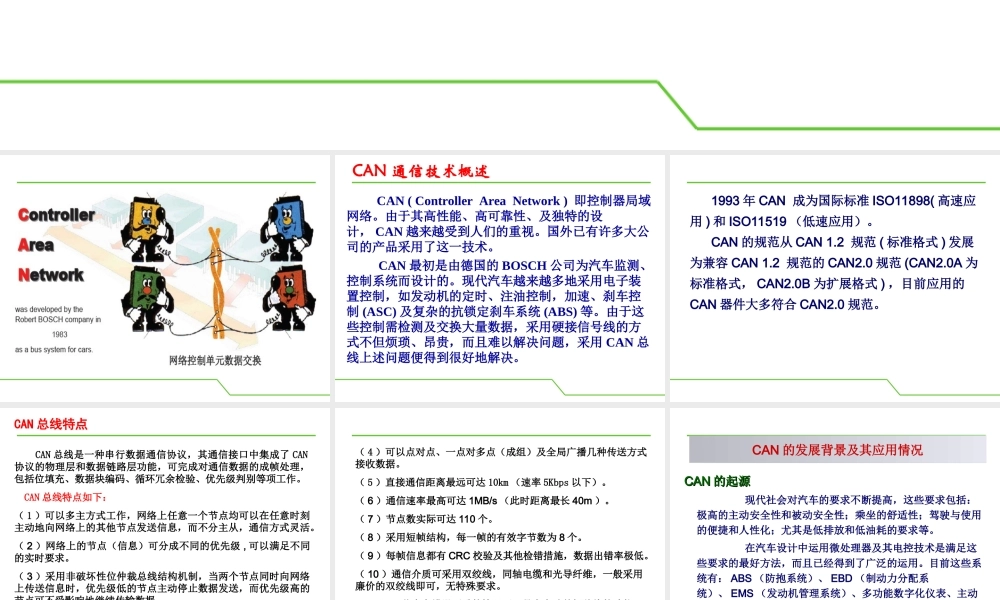Viewport: 1000px width, 600px height.
Task: Click the red text 'CAN 总线特点如下:'
Action: tap(66, 497)
